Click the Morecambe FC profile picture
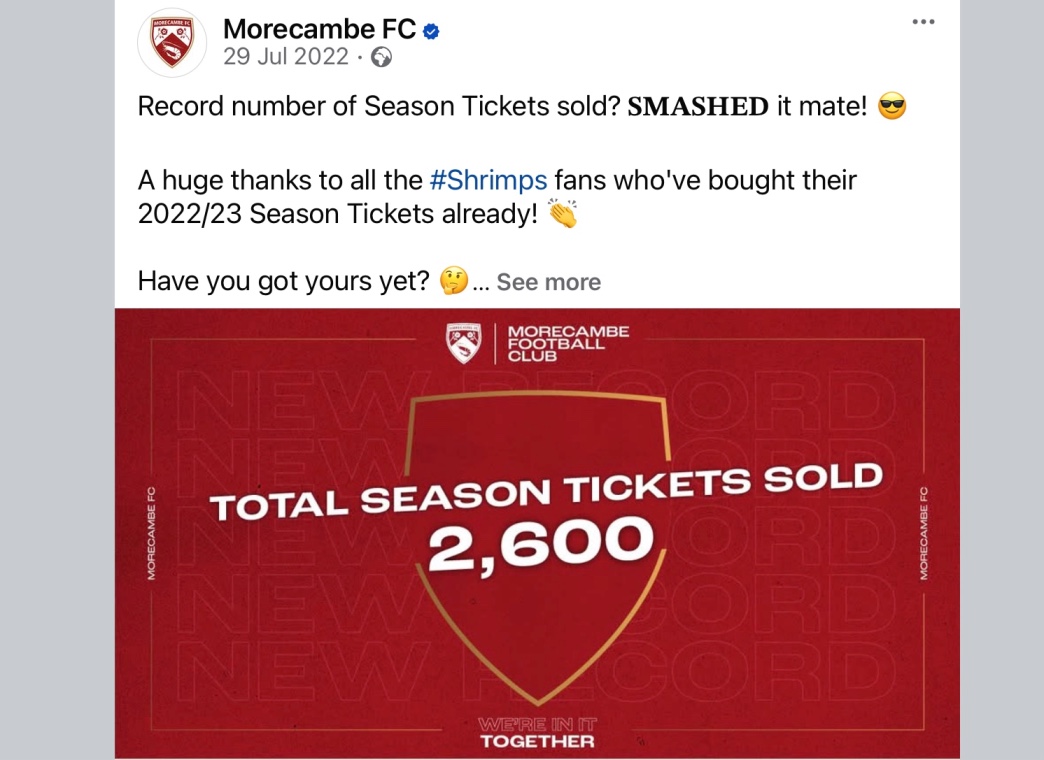Screen dimensions: 1044x760 pyautogui.click(x=172, y=43)
